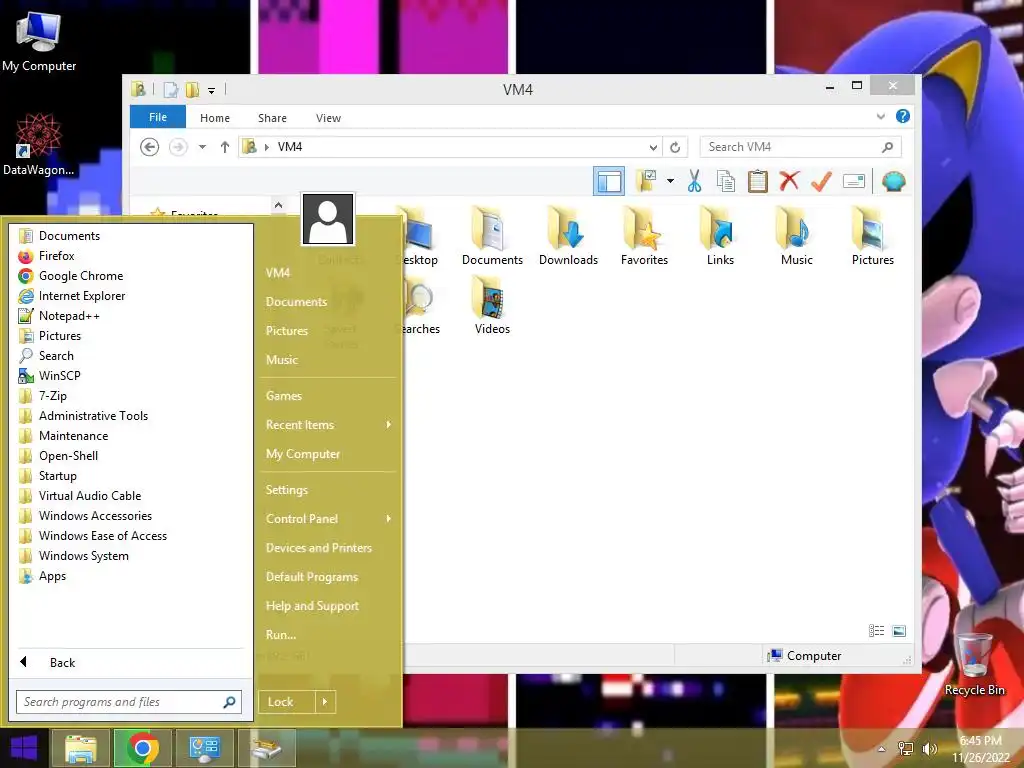Open the View ribbon tab
The width and height of the screenshot is (1024, 768).
coord(328,118)
